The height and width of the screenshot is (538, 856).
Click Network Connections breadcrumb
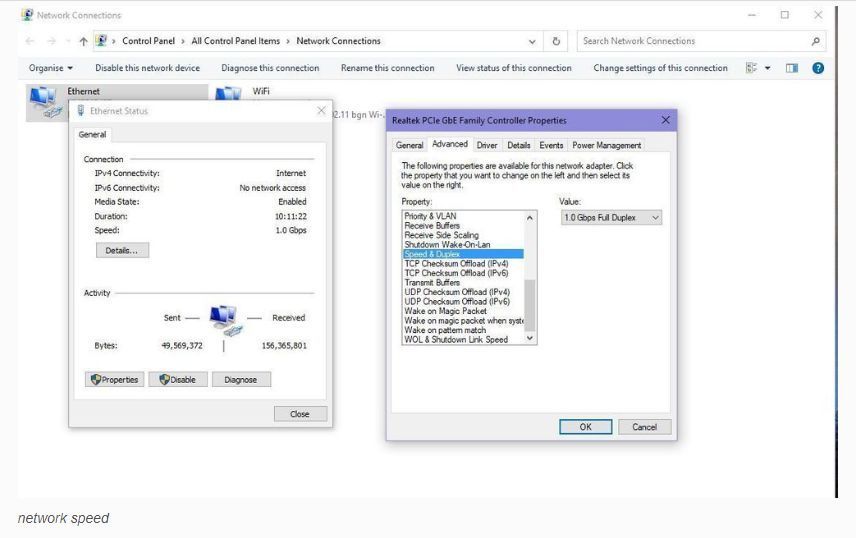click(x=338, y=41)
